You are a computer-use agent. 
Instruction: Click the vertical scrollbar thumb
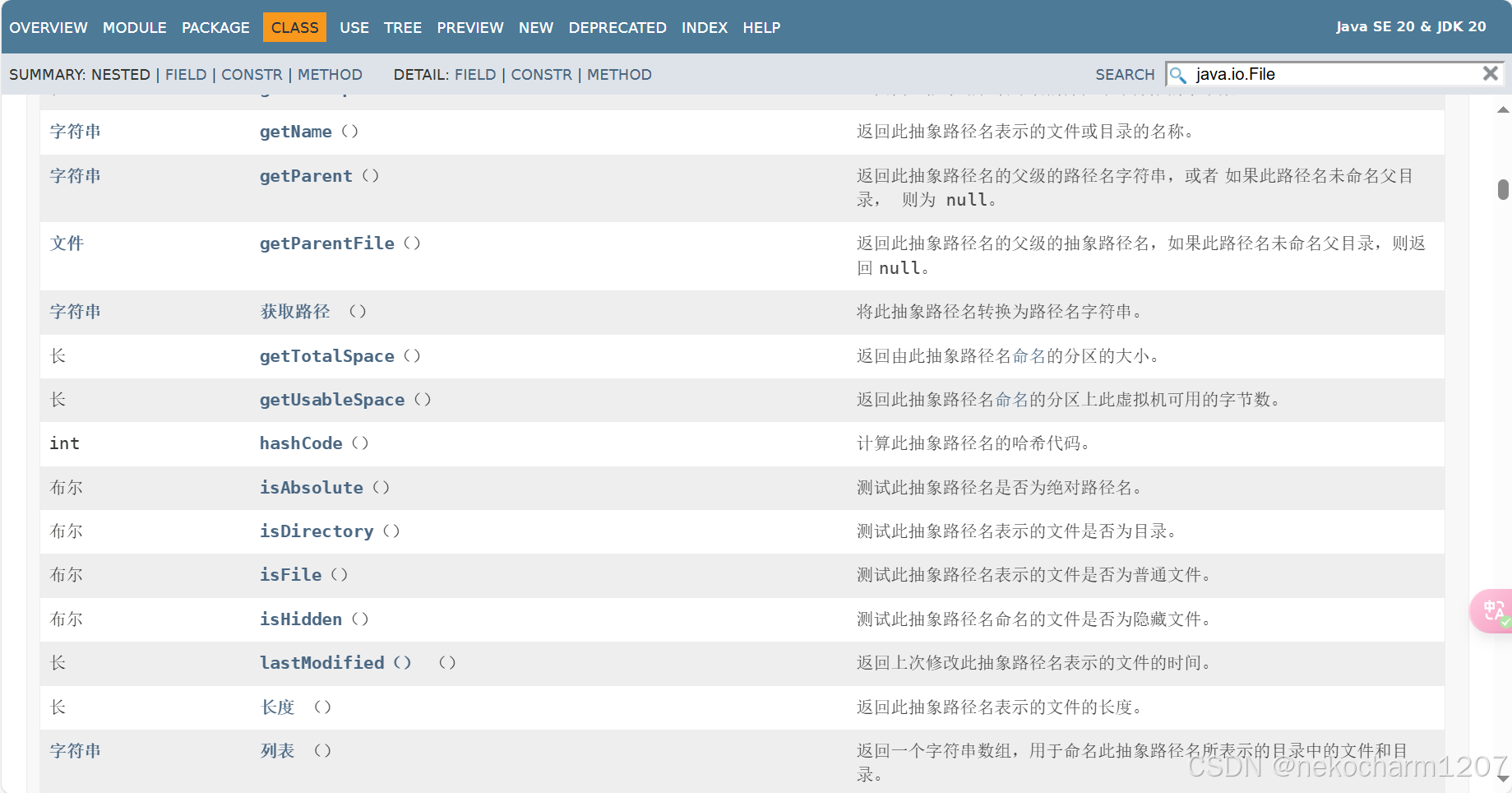pyautogui.click(x=1503, y=190)
